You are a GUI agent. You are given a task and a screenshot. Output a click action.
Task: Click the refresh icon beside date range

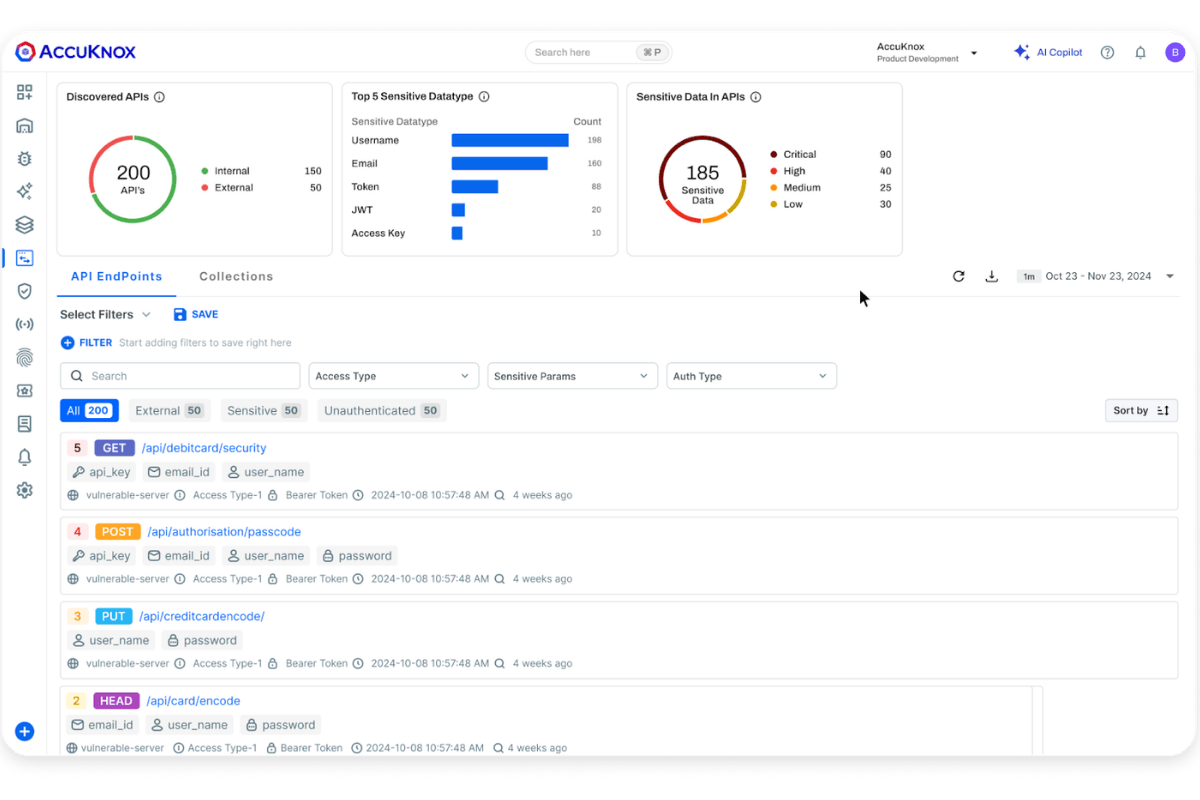coord(958,276)
